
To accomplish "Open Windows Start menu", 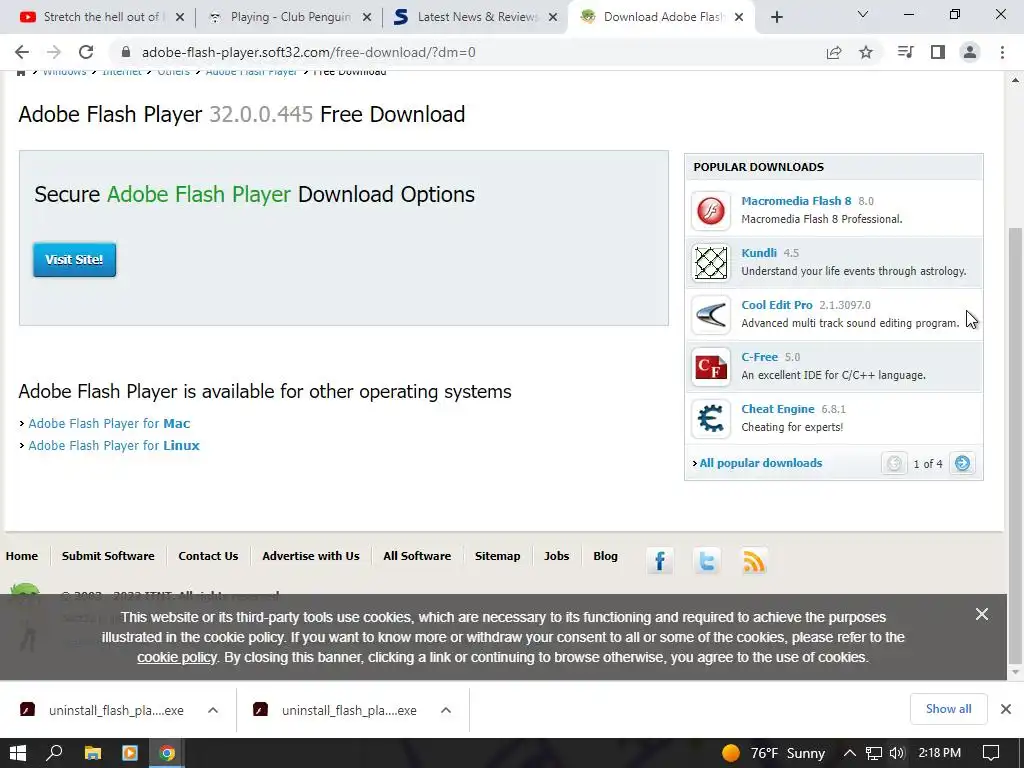I will click(x=18, y=753).
